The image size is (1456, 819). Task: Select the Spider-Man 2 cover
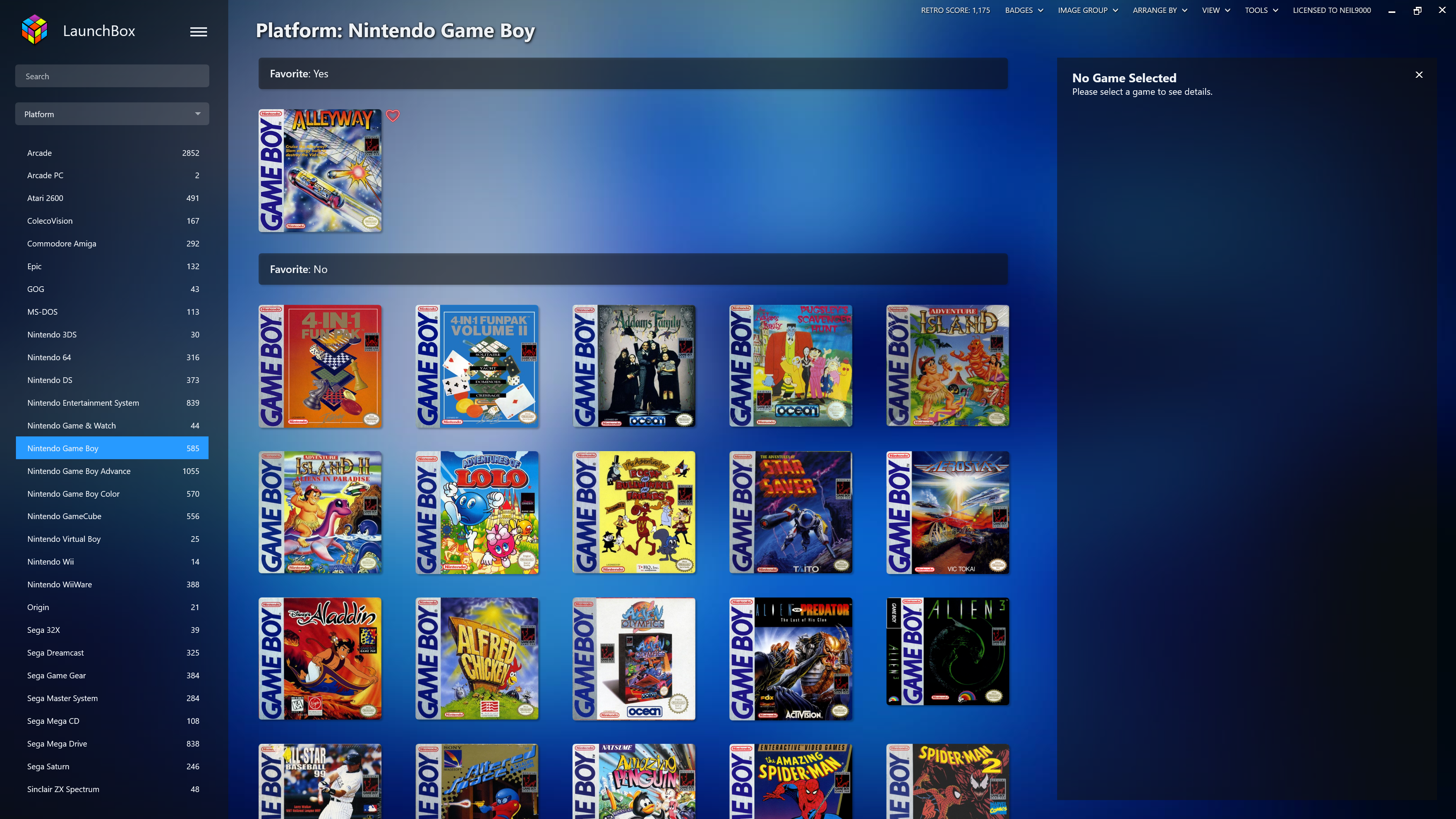point(948,782)
